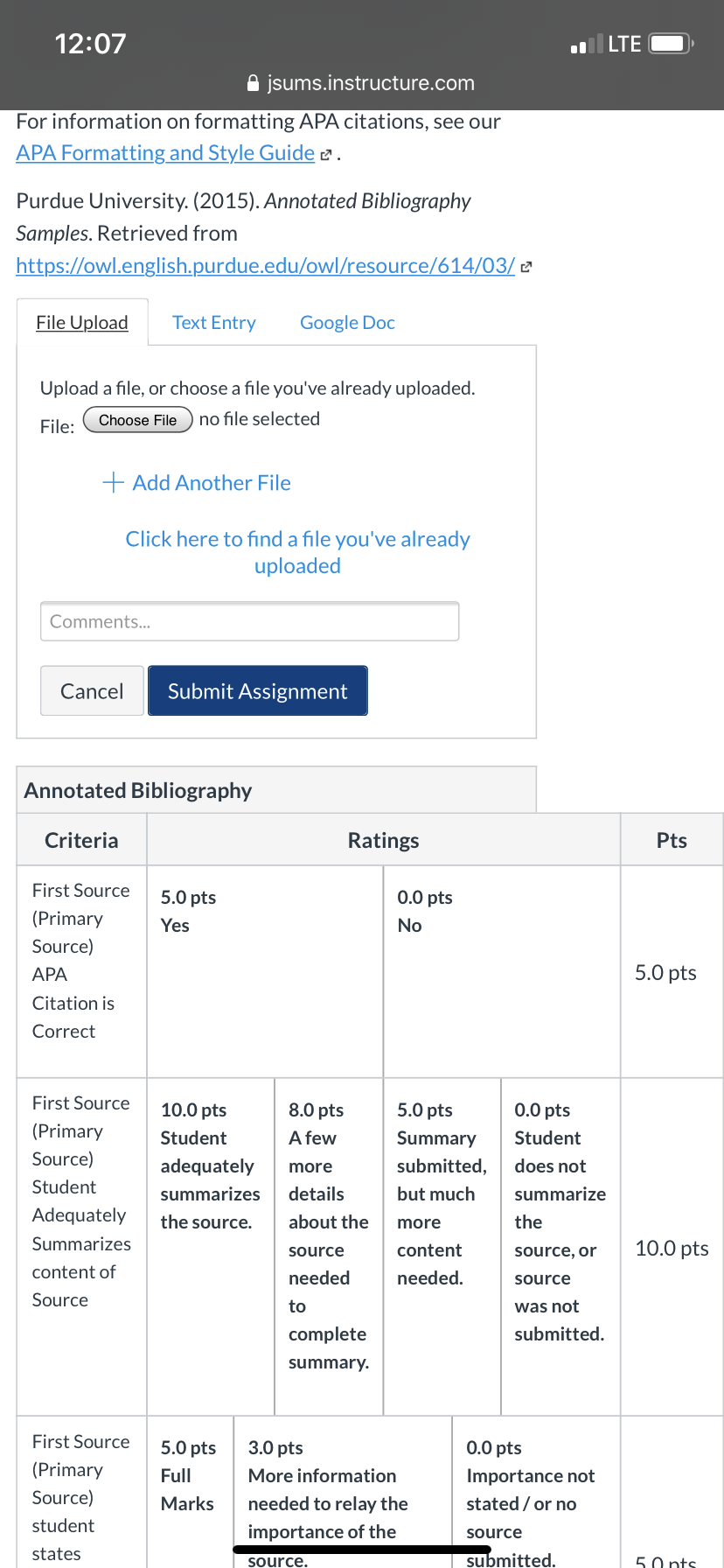
Task: Click external link icon after APA Style Guide
Action: [326, 155]
